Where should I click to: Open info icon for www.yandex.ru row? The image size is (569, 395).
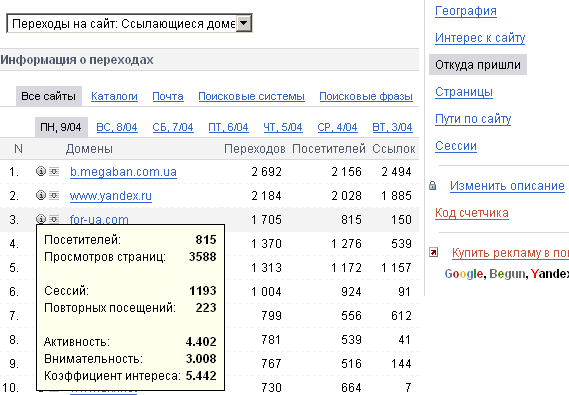pyautogui.click(x=41, y=195)
